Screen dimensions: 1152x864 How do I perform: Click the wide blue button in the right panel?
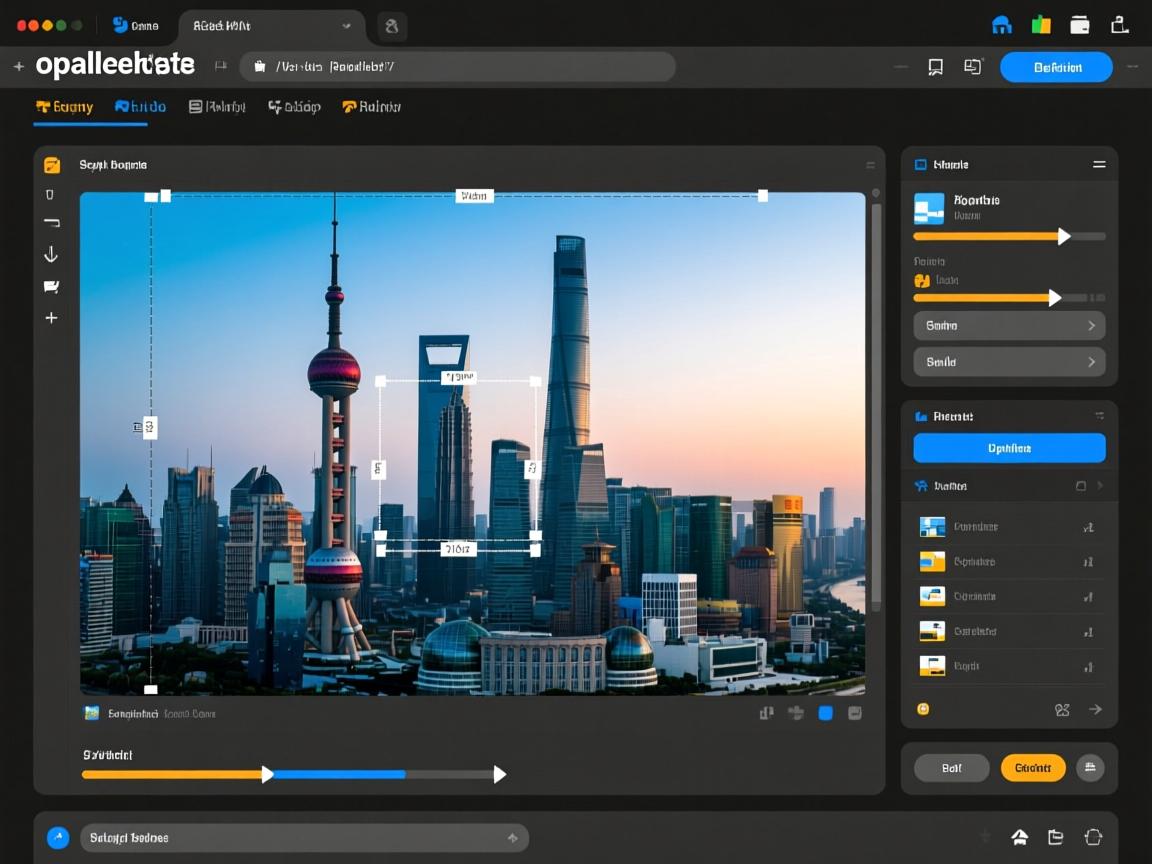click(1008, 448)
